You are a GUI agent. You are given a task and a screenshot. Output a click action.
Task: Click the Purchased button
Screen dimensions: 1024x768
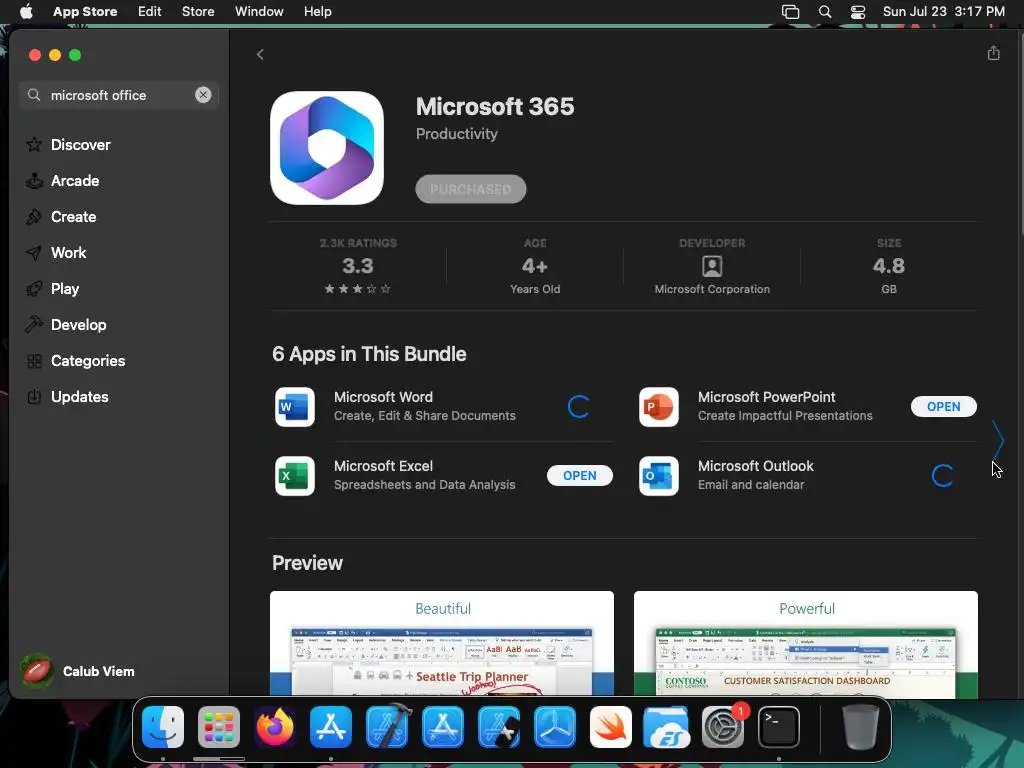coord(470,189)
